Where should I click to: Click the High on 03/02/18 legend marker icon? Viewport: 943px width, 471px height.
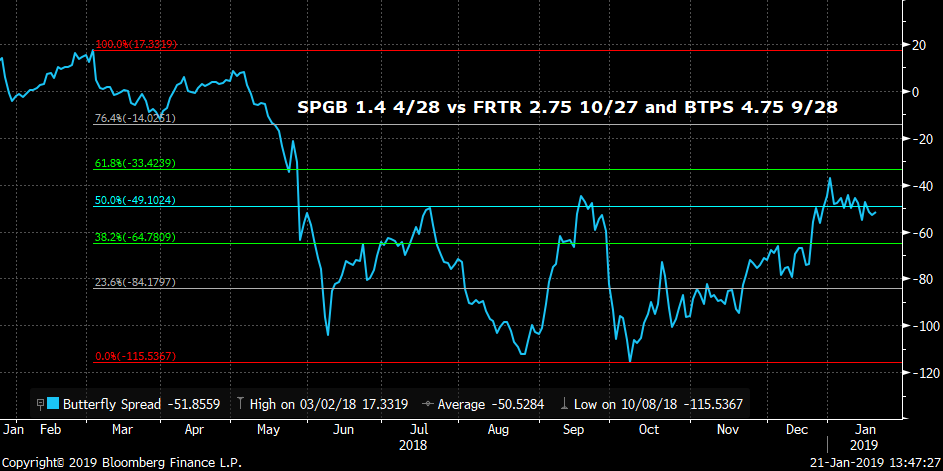[x=240, y=404]
